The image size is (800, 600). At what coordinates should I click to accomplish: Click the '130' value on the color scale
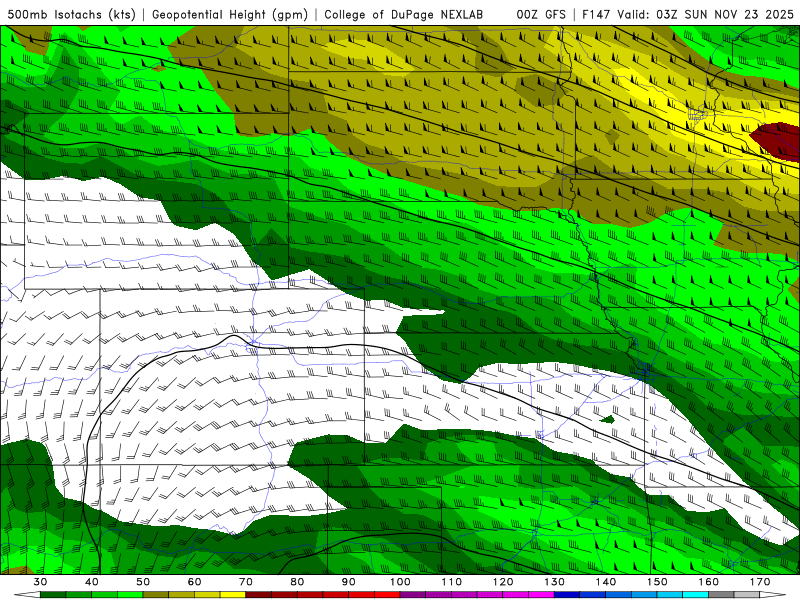click(555, 582)
